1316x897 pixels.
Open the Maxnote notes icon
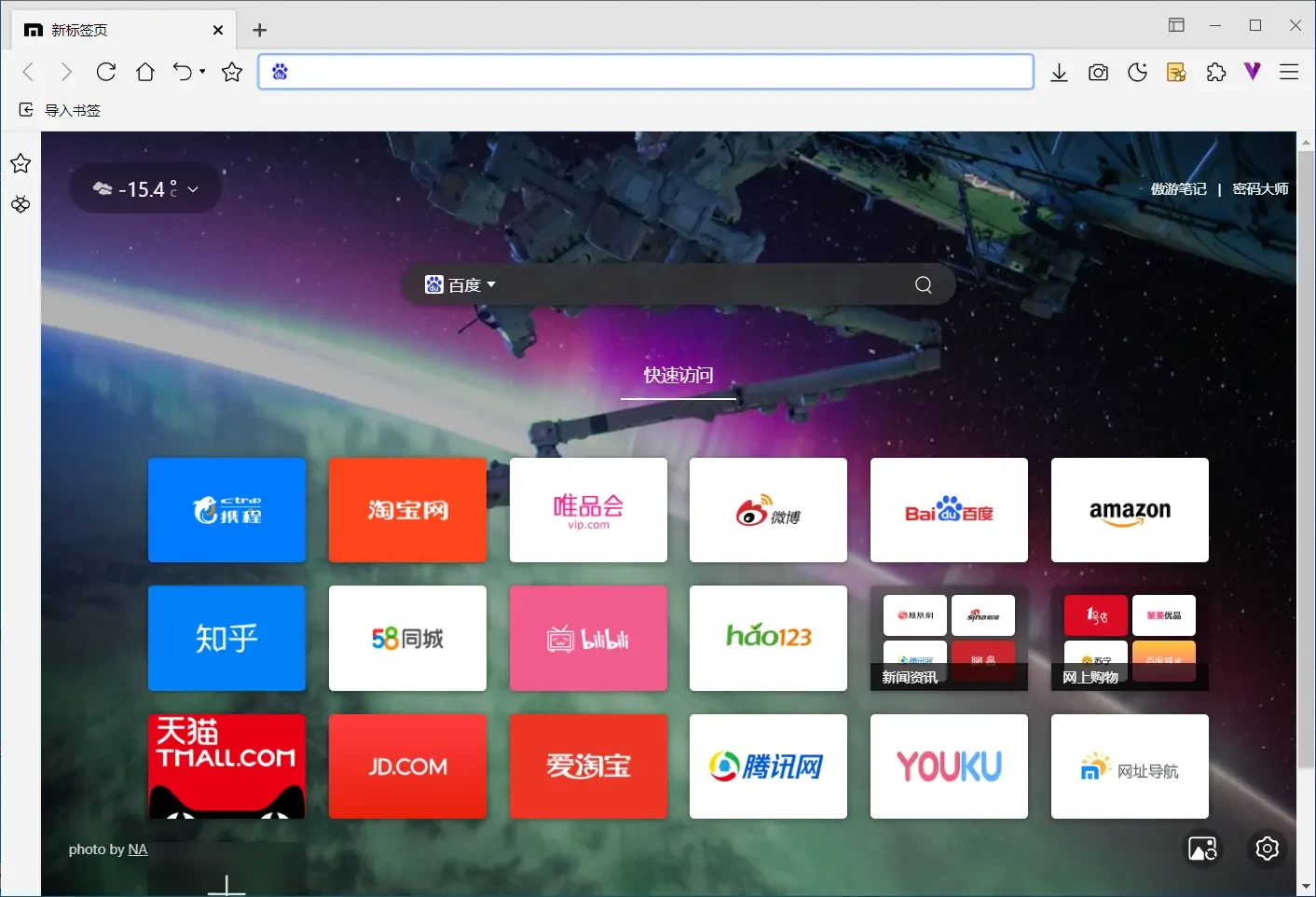pos(1176,73)
